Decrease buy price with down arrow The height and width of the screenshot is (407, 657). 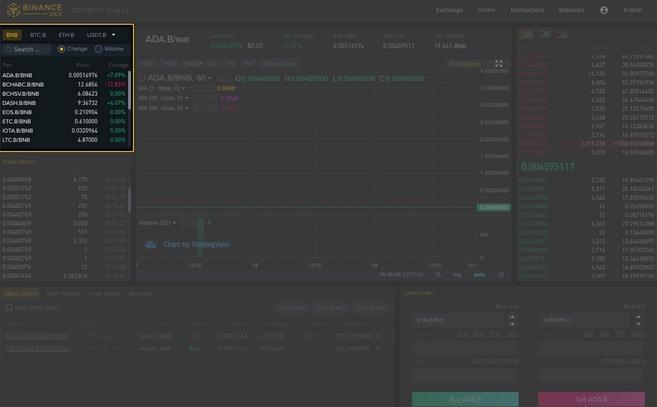coord(512,324)
